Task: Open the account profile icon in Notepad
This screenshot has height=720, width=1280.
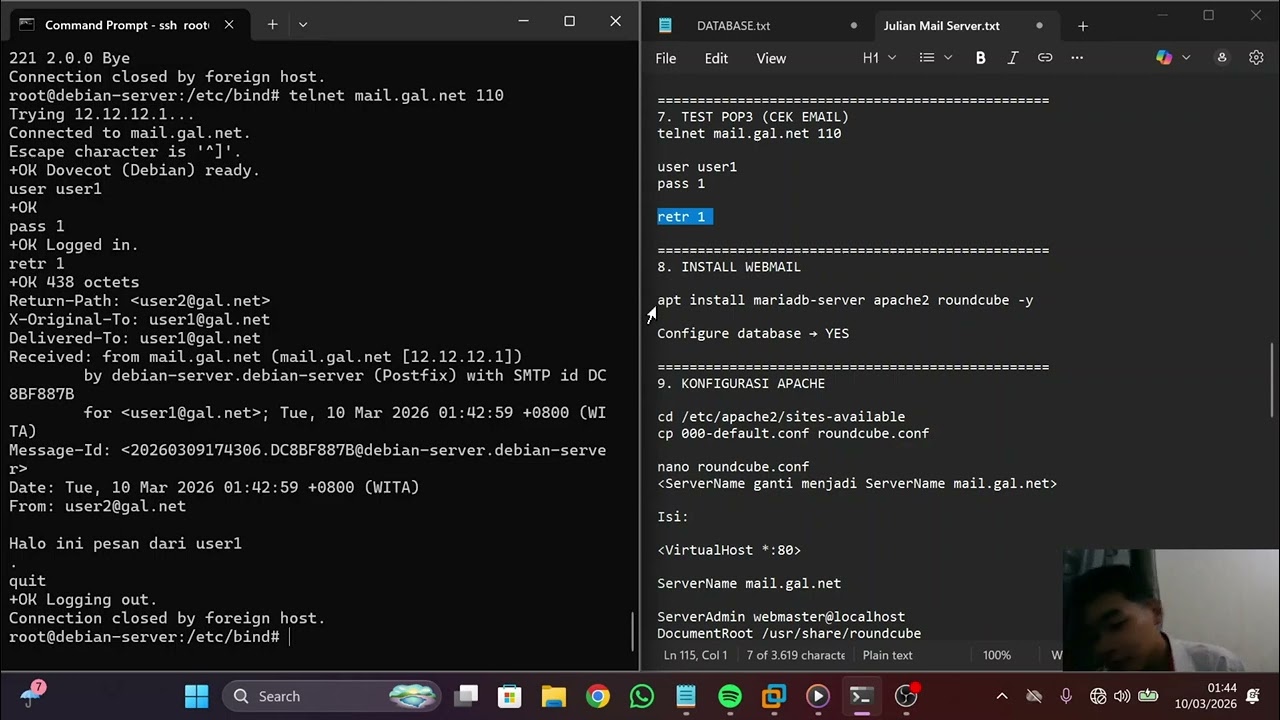Action: point(1222,58)
